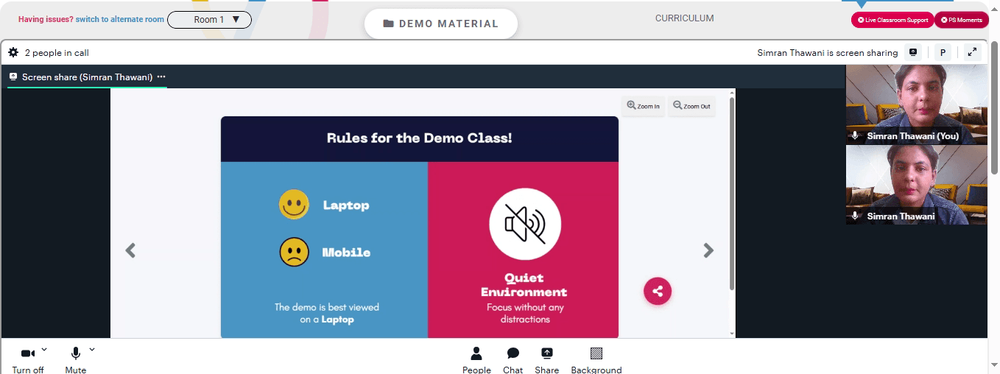Open Live Classroom Support
This screenshot has height=374, width=1000.
[x=892, y=20]
